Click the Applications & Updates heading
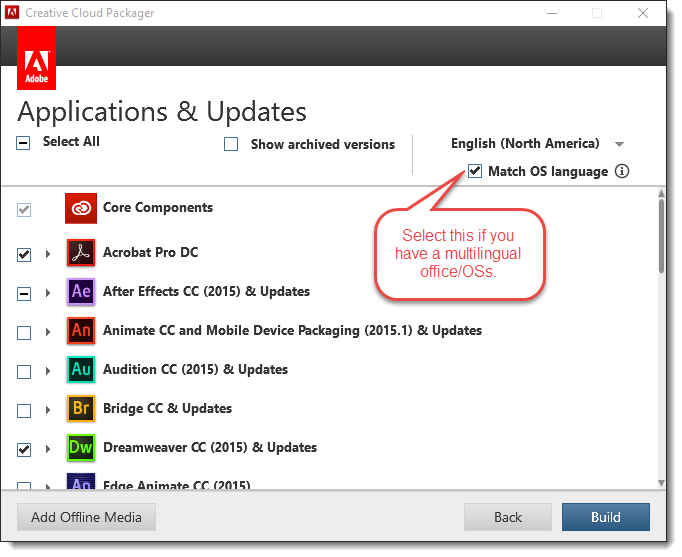 [x=162, y=112]
